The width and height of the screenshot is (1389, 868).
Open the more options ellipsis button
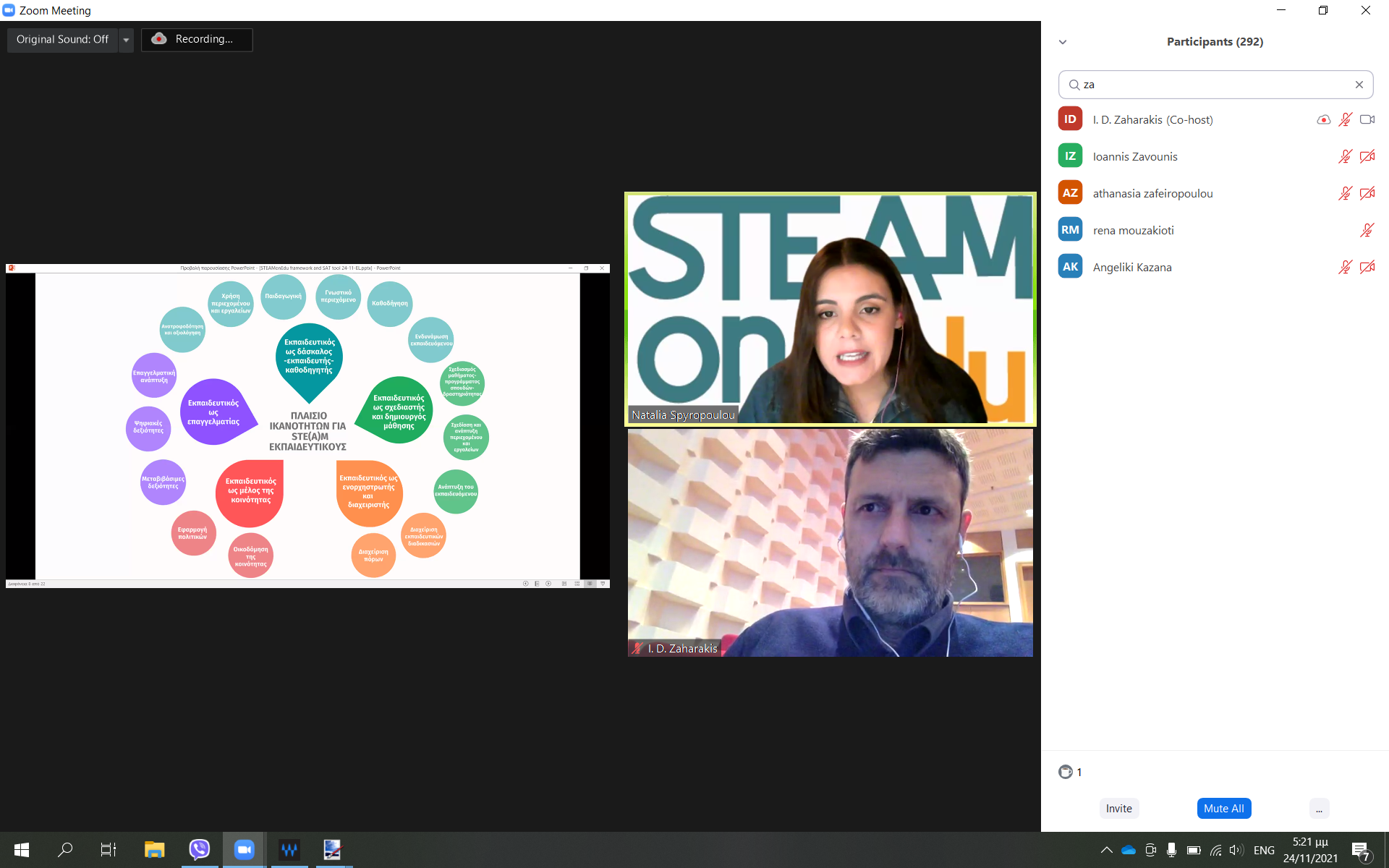1319,809
